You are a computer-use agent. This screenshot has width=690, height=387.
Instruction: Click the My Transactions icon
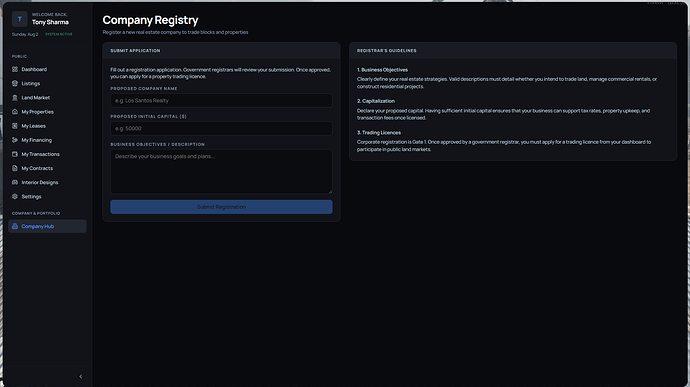click(x=15, y=154)
